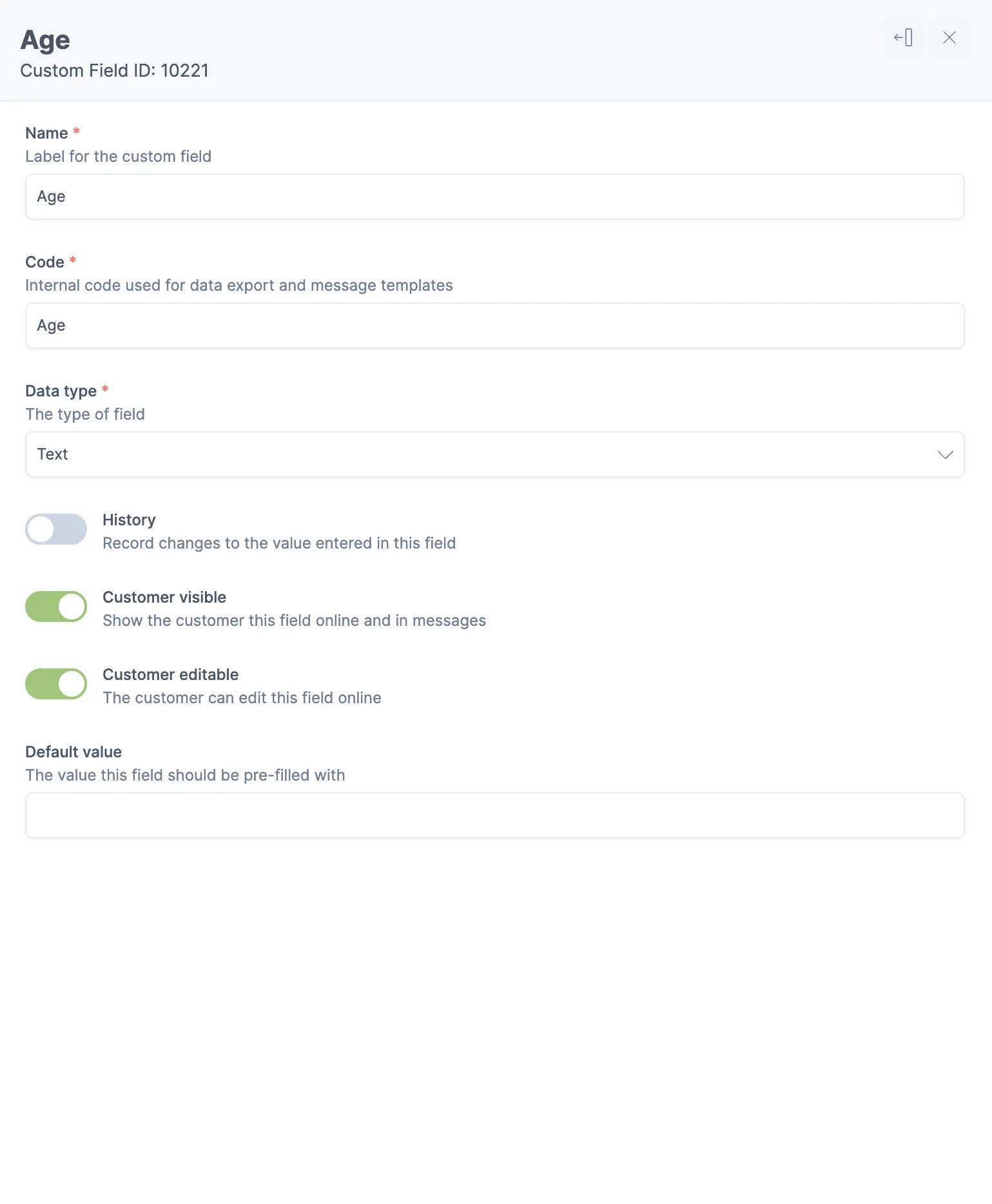Screen dimensions: 992x1204
Task: Click the History label text
Action: coord(128,519)
